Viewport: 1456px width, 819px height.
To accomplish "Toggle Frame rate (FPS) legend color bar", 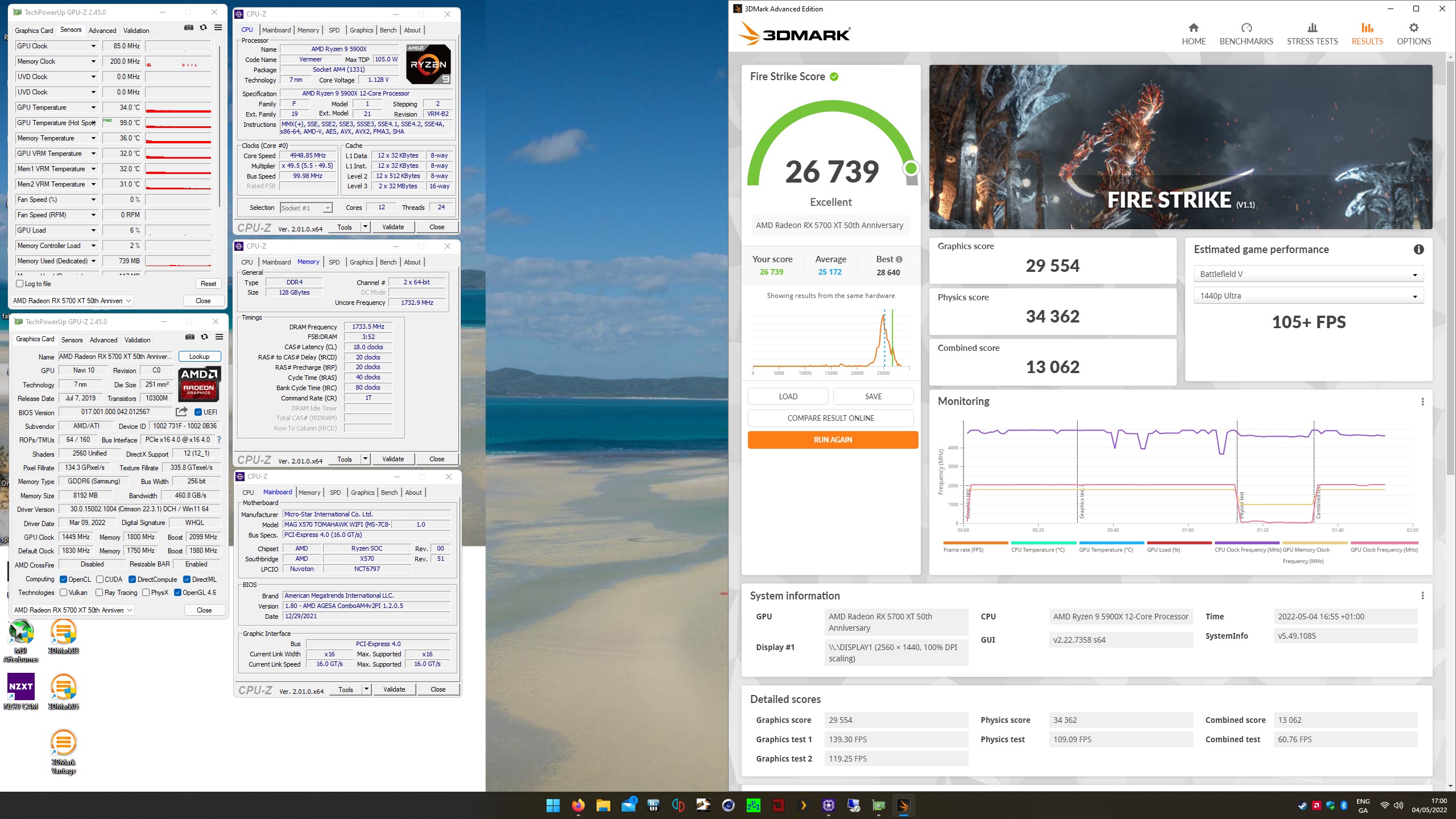I will click(975, 543).
